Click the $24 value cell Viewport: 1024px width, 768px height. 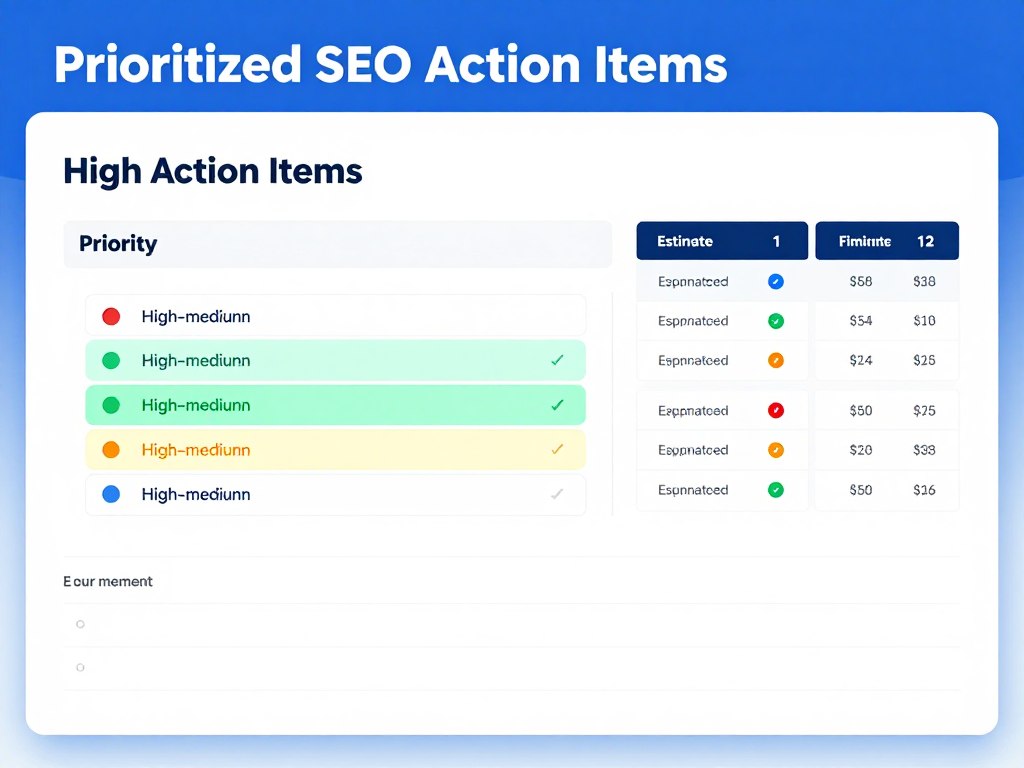861,360
